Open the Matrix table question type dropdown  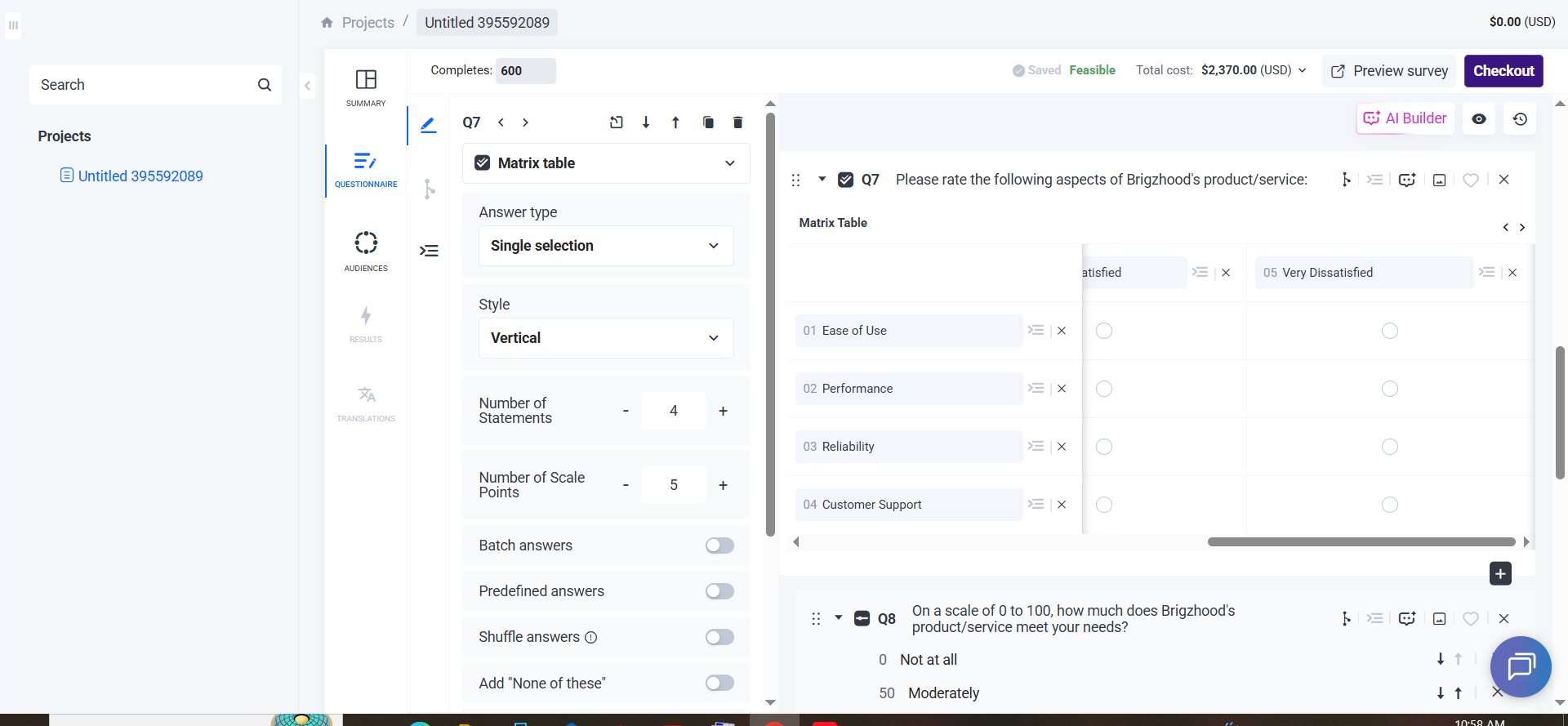pos(606,163)
